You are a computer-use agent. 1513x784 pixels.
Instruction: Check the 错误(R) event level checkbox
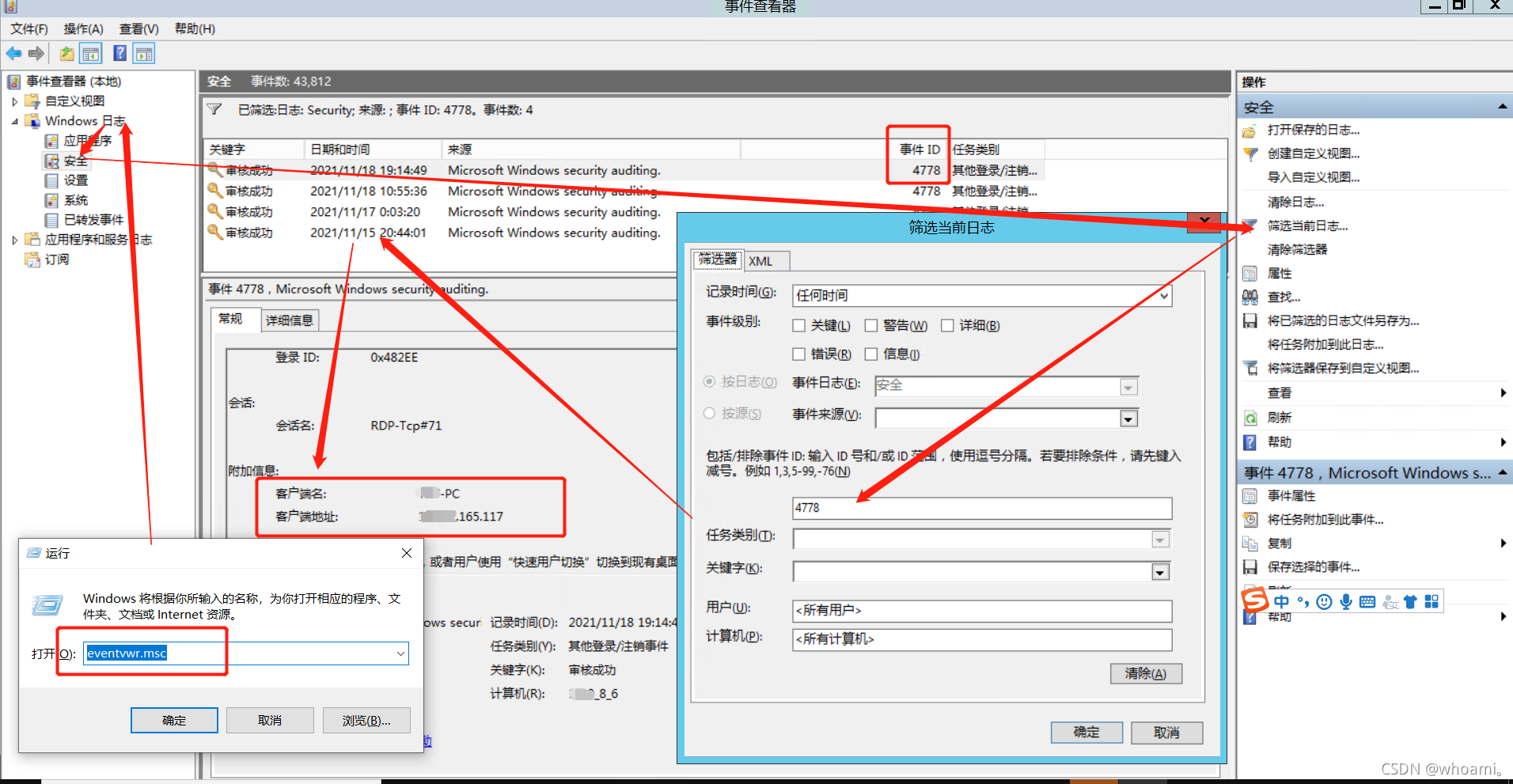(799, 354)
